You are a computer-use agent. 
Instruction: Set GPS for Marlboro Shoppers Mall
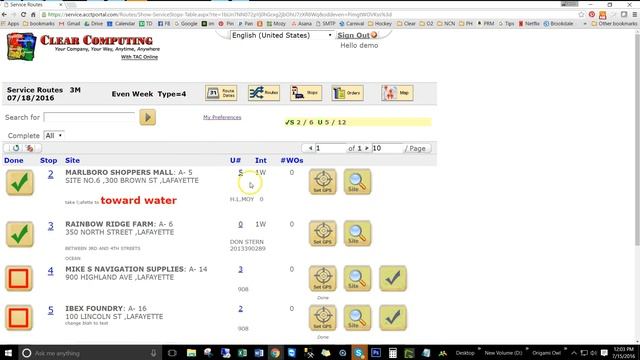[x=322, y=182]
